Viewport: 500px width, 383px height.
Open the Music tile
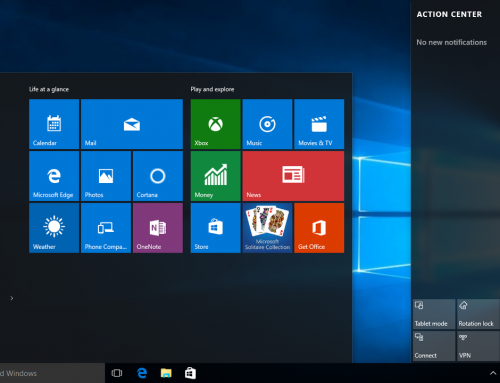267,124
